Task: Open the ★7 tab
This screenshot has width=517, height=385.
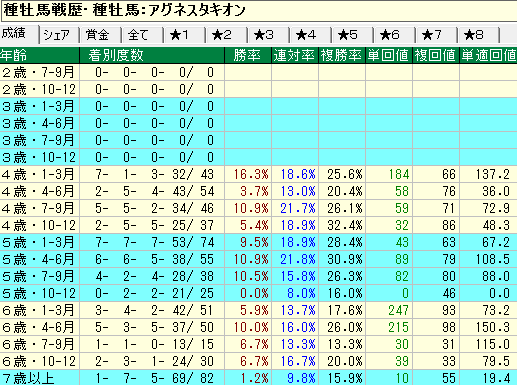Action: tap(436, 35)
